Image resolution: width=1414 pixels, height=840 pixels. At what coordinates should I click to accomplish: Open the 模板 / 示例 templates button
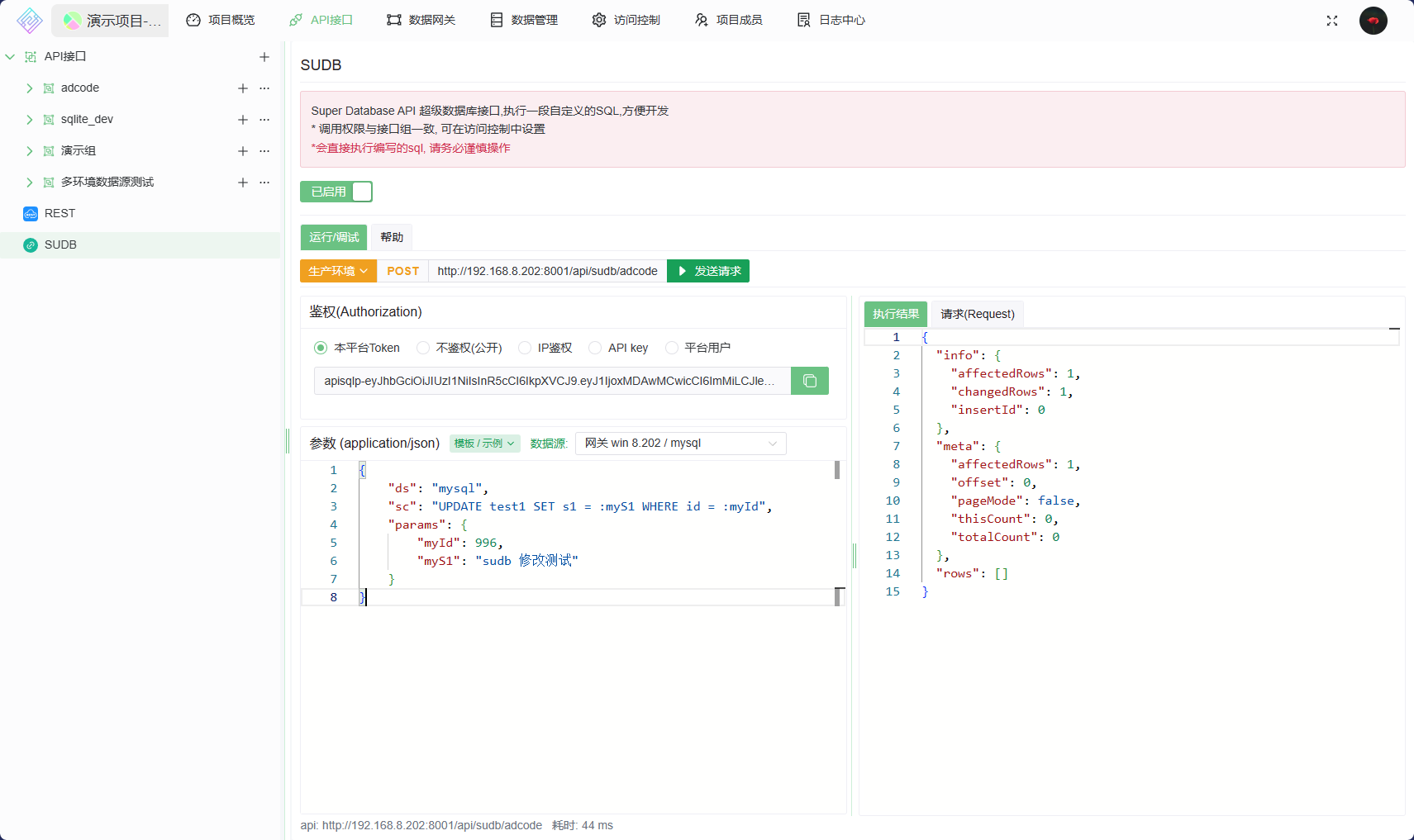point(484,444)
